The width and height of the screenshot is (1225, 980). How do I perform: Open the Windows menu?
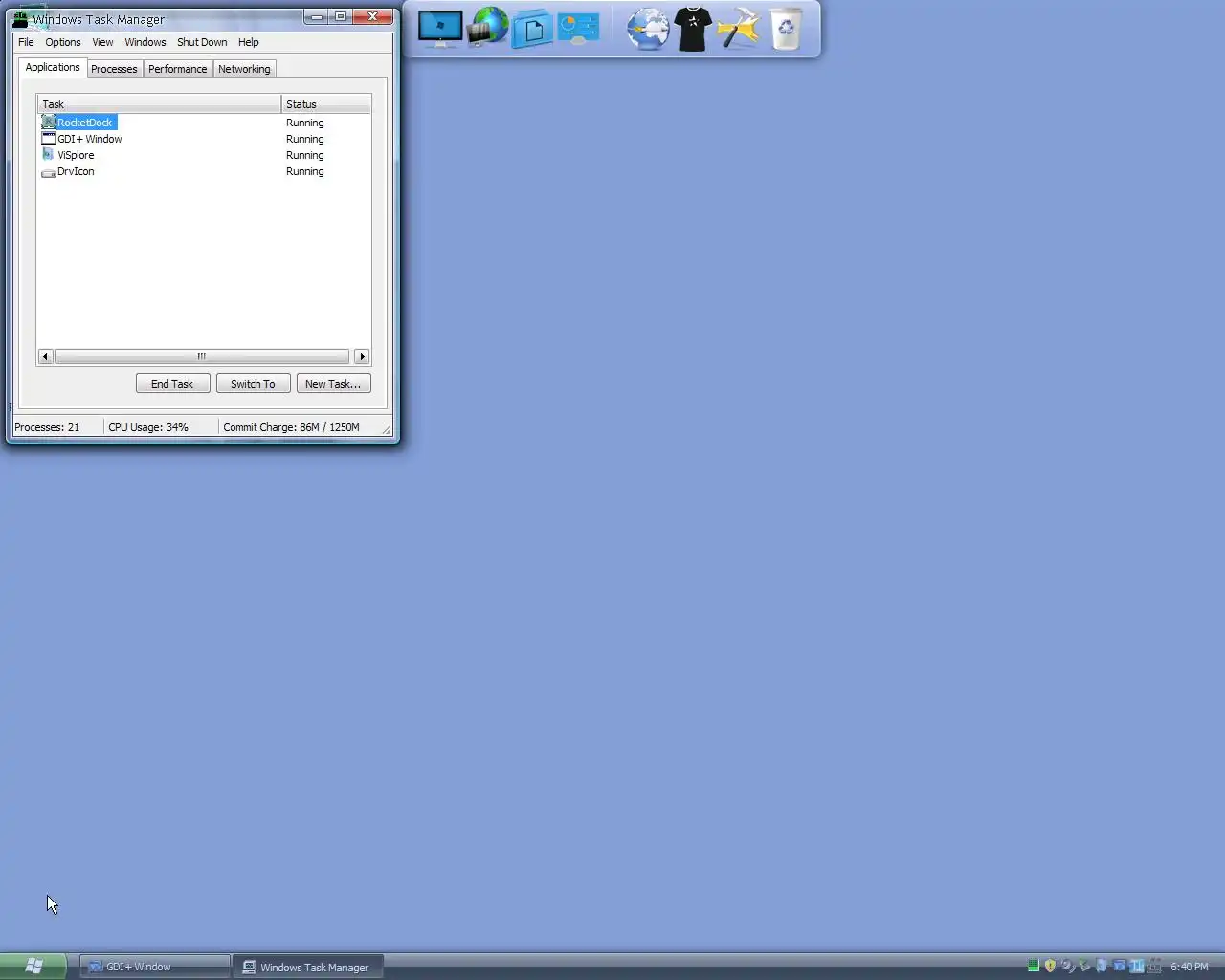145,42
